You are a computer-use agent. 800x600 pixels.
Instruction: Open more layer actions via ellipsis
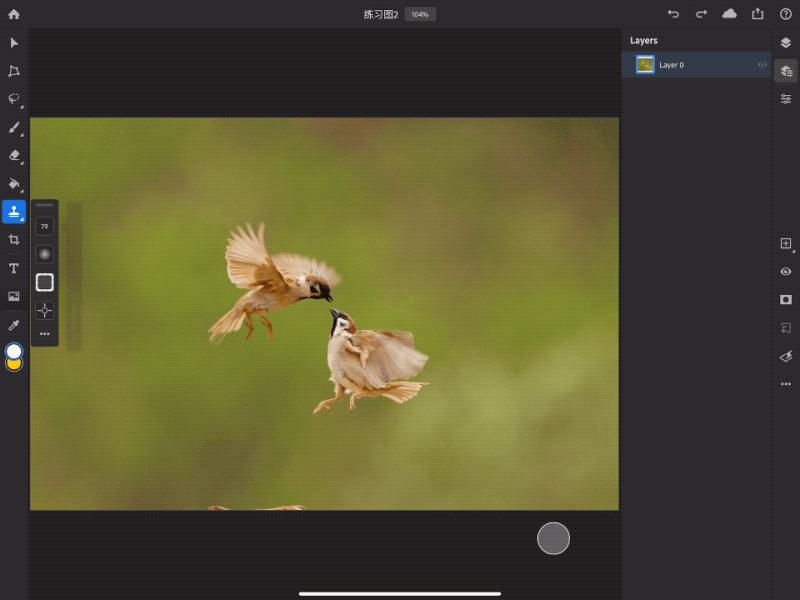[786, 383]
